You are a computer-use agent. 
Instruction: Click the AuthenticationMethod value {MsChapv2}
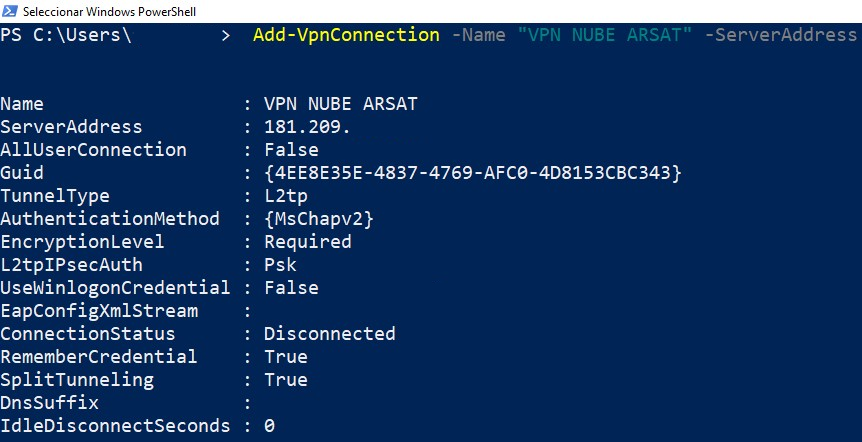coord(319,219)
